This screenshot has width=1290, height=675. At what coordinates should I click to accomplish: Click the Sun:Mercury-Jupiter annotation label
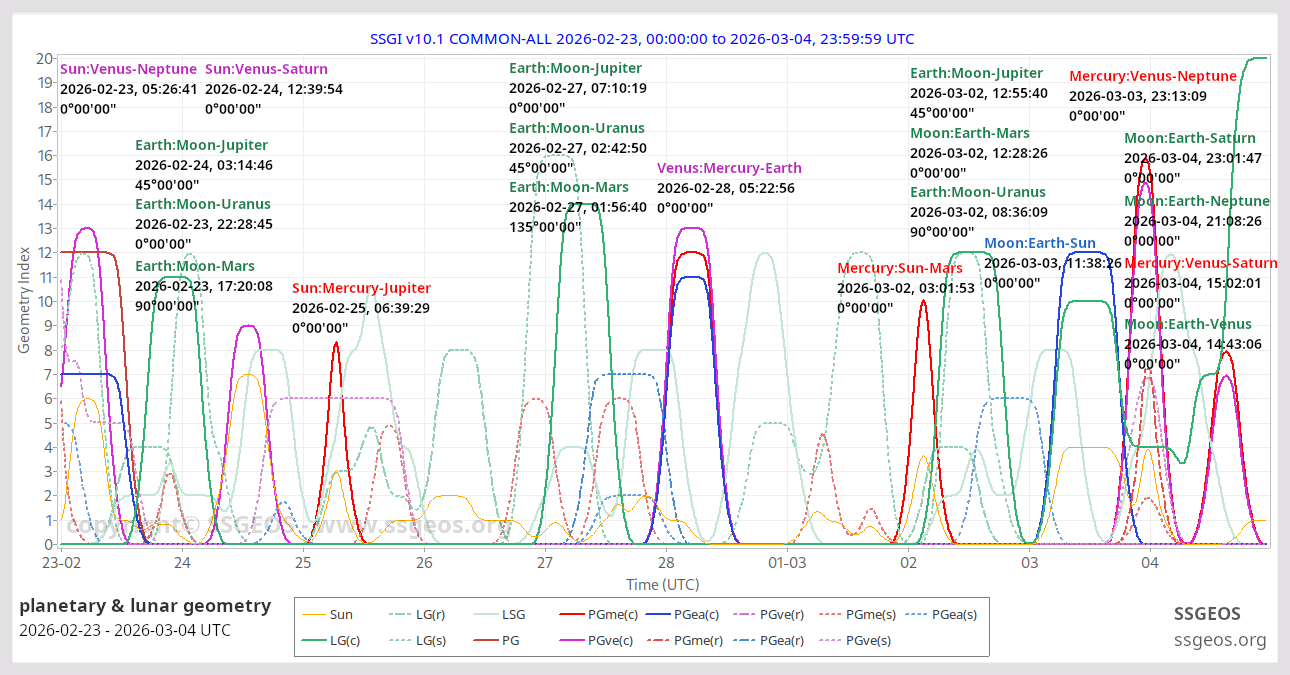point(361,287)
